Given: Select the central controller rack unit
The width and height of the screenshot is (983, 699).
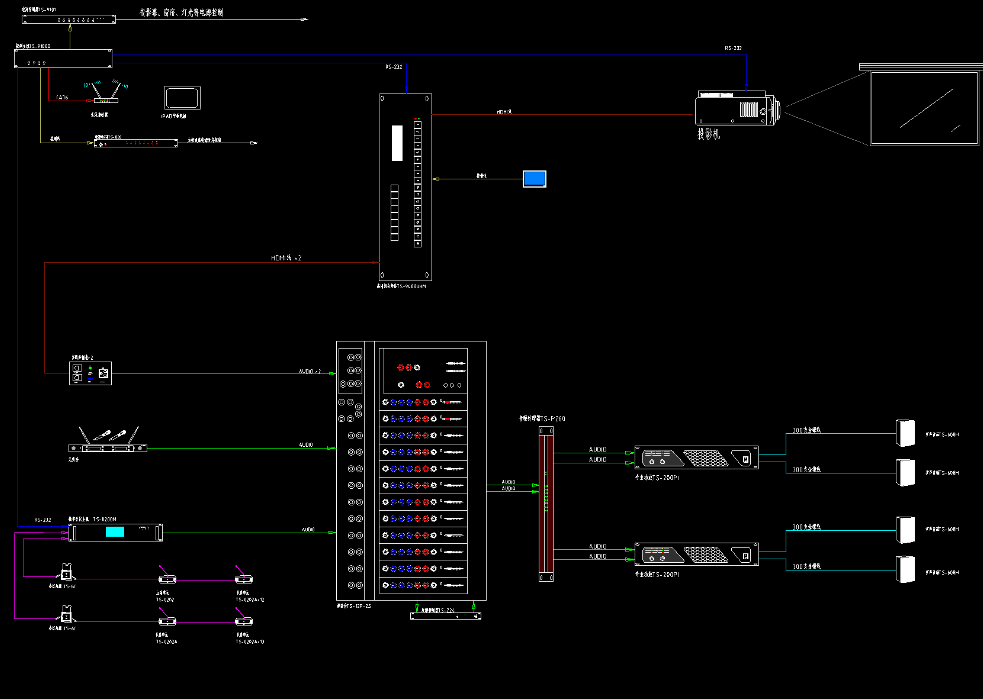Looking at the screenshot, I should [64, 58].
